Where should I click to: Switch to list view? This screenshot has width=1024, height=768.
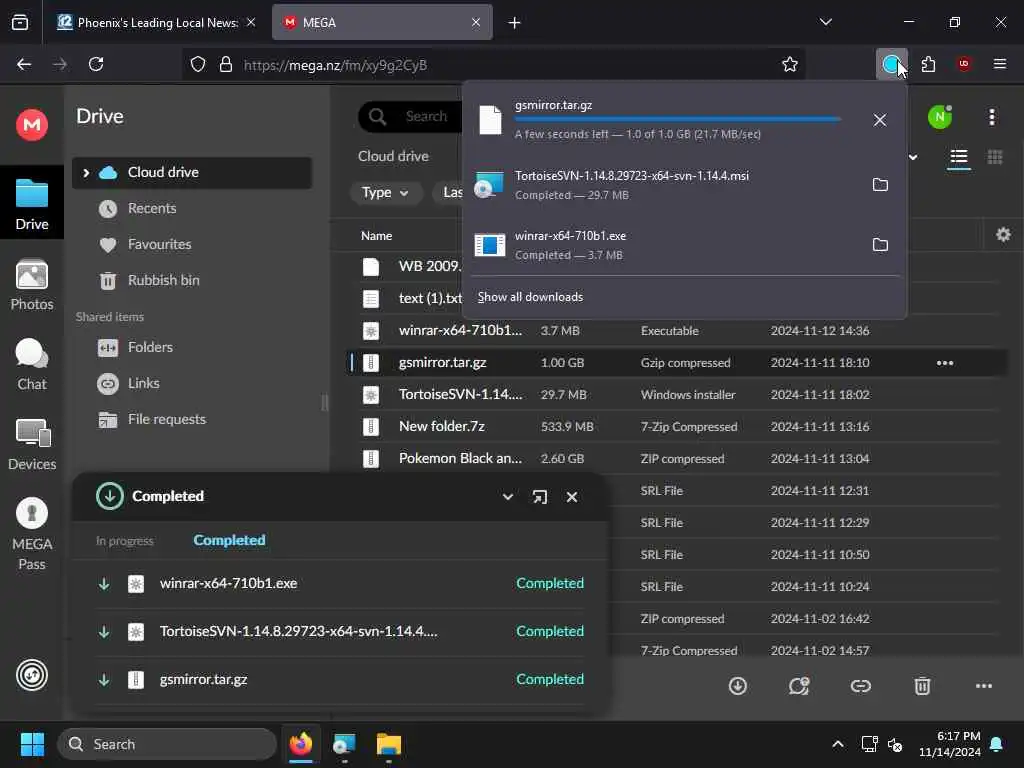(958, 157)
